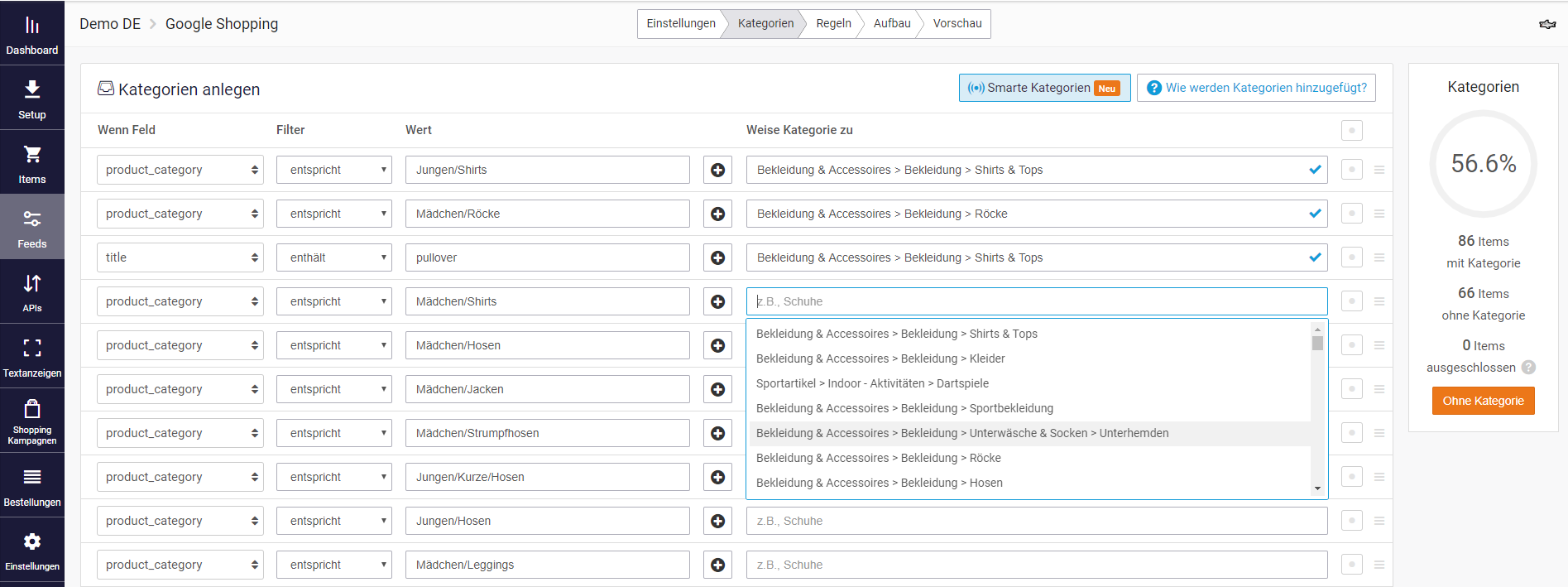Viewport: 1568px width, 587px height.
Task: Open field dropdown for Jungen/Shirts row
Action: pos(180,170)
